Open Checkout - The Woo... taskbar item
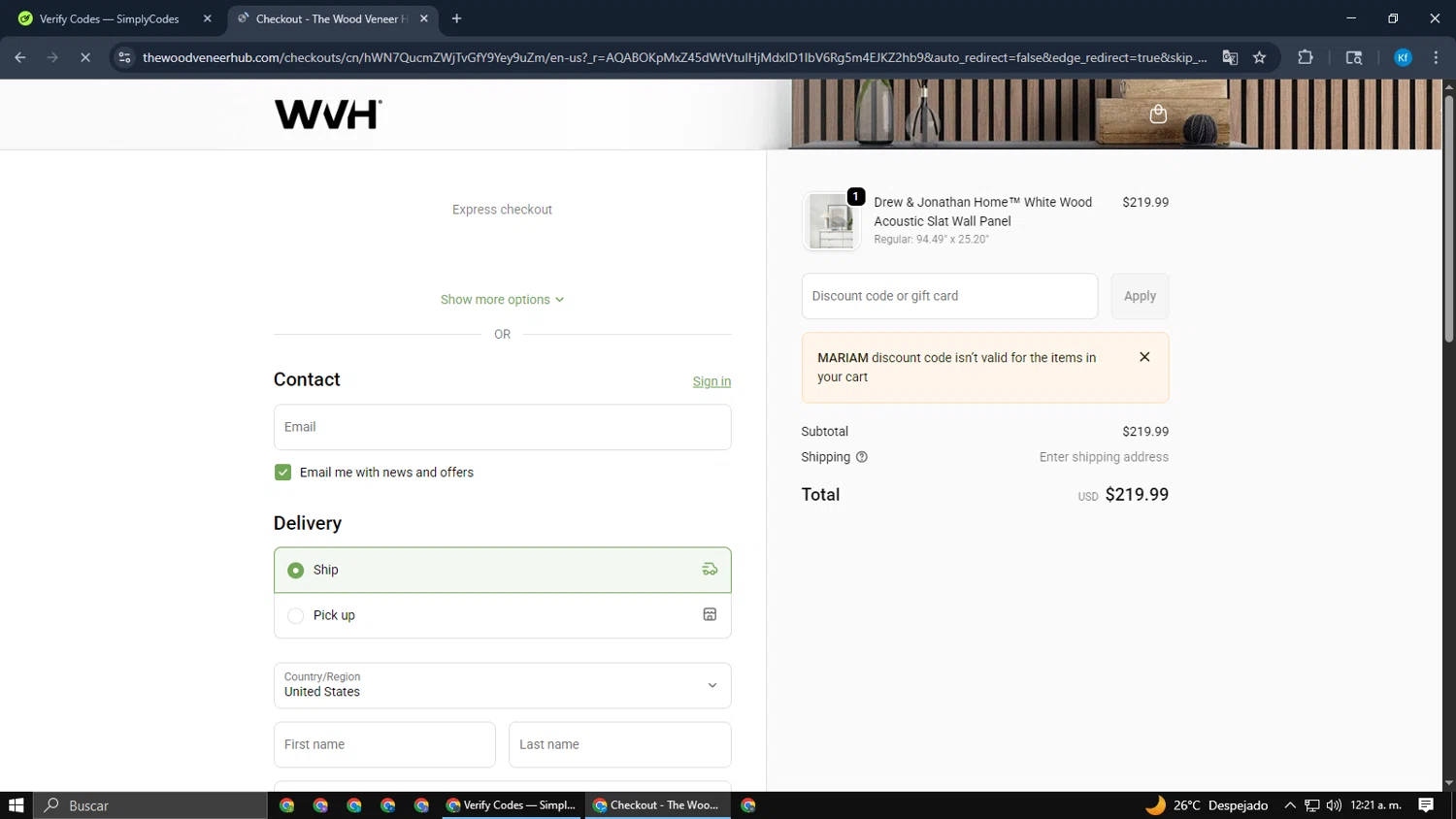The width and height of the screenshot is (1456, 819). (x=656, y=805)
